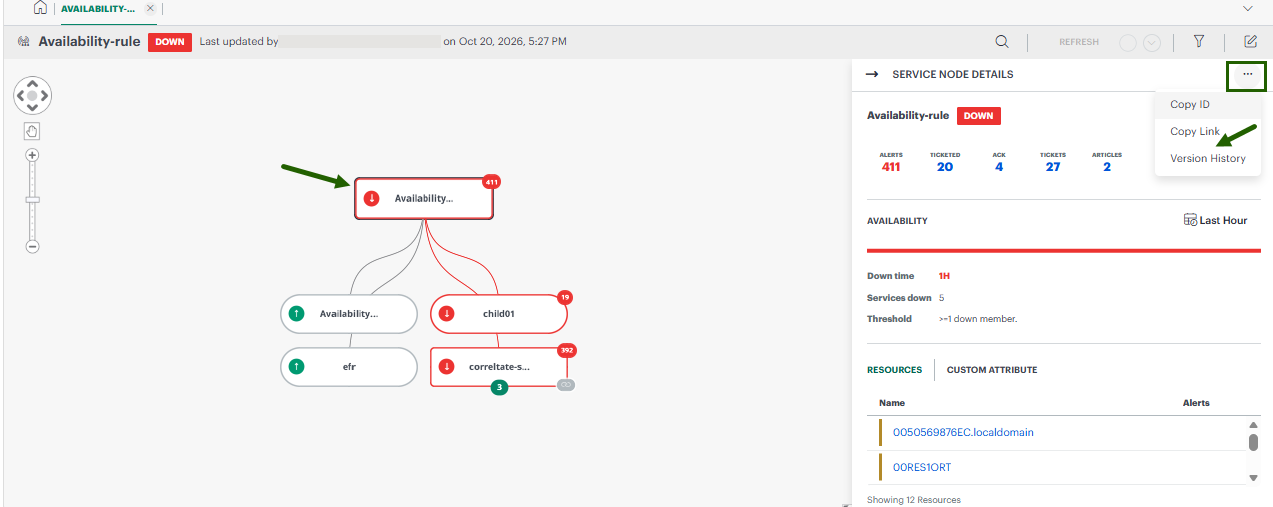Viewport: 1273px width, 507px height.
Task: Choose Version History from the menu
Action: [1208, 158]
